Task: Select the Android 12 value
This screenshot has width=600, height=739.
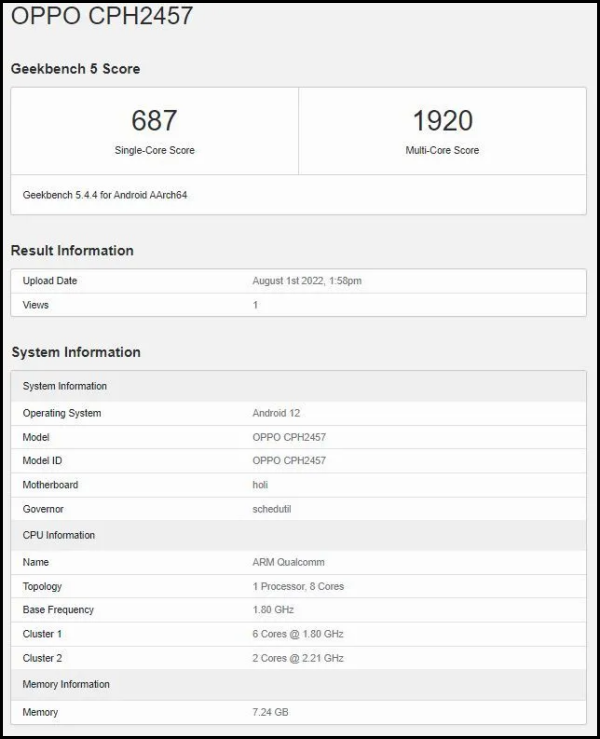Action: 276,413
